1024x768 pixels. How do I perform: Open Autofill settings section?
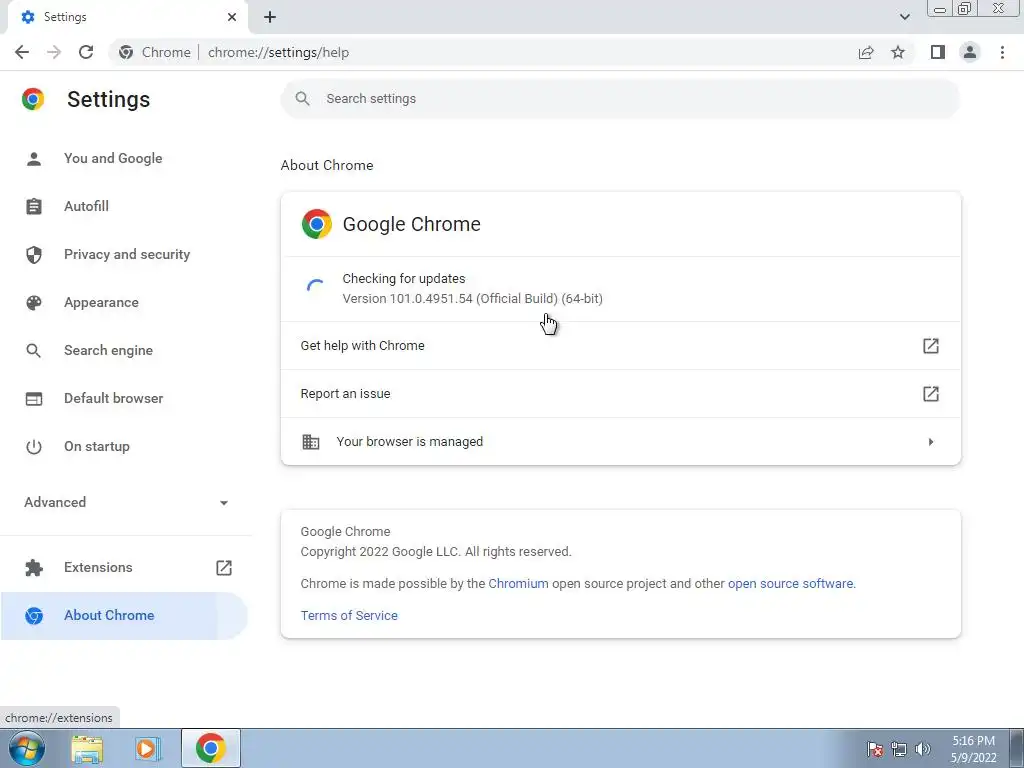(x=86, y=206)
